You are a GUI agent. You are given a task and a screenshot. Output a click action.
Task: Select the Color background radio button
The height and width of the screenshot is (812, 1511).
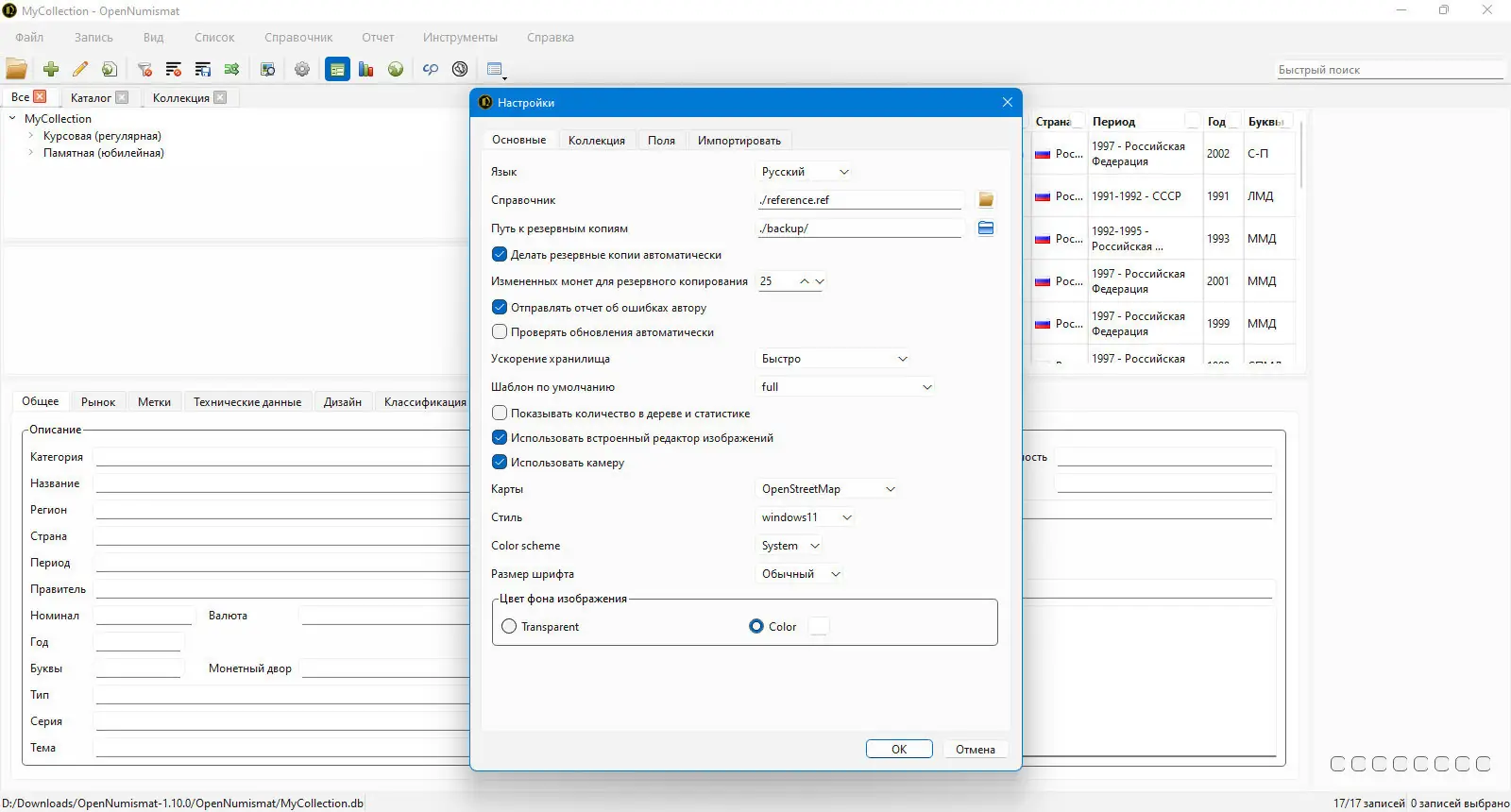(756, 626)
